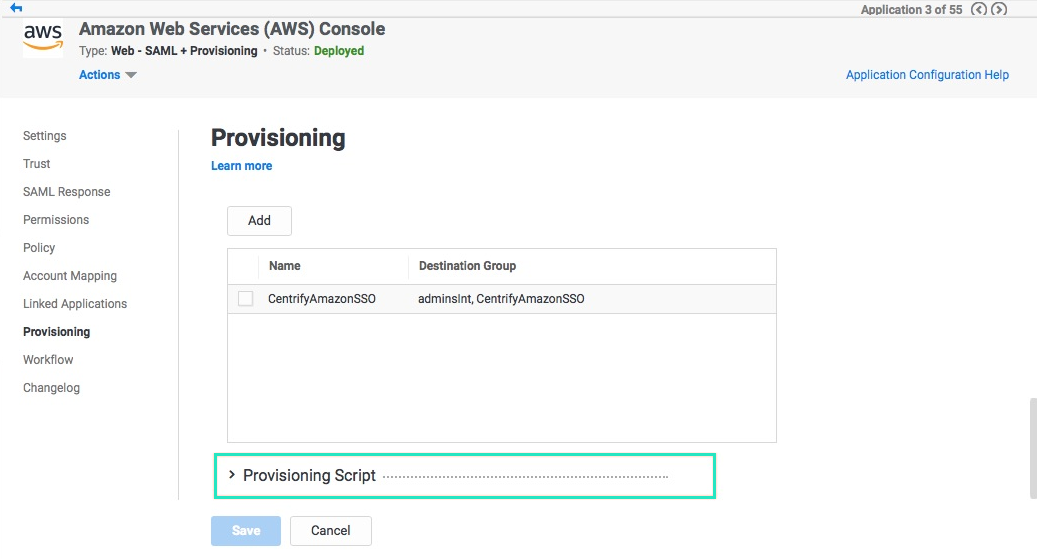This screenshot has height=559, width=1037.
Task: Click the AWS logo icon
Action: point(43,38)
